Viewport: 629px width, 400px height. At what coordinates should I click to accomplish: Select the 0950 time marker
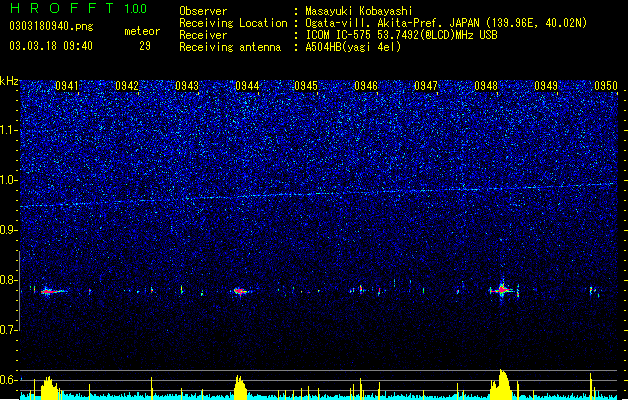click(x=606, y=85)
